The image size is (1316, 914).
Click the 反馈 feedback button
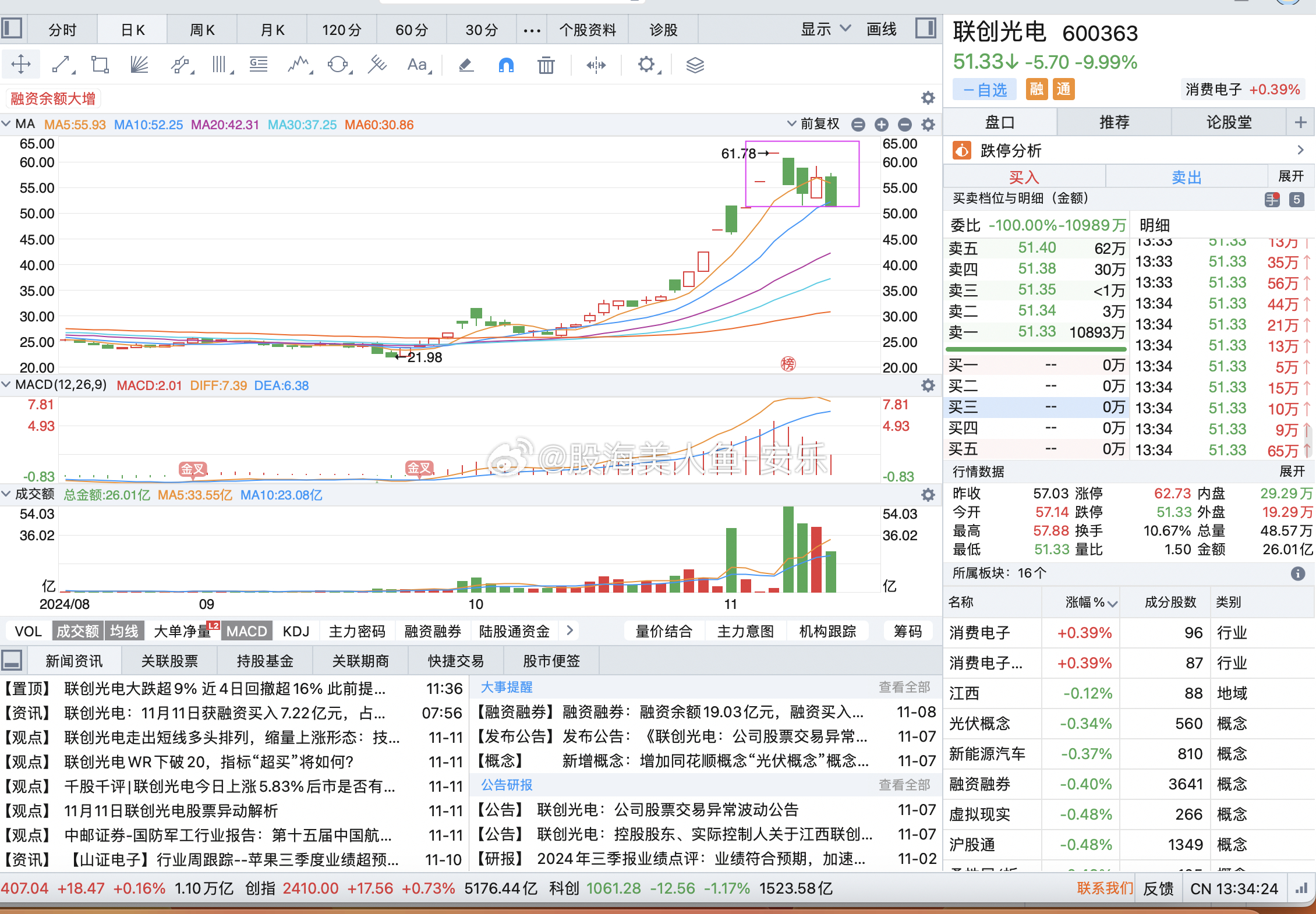pyautogui.click(x=1158, y=888)
